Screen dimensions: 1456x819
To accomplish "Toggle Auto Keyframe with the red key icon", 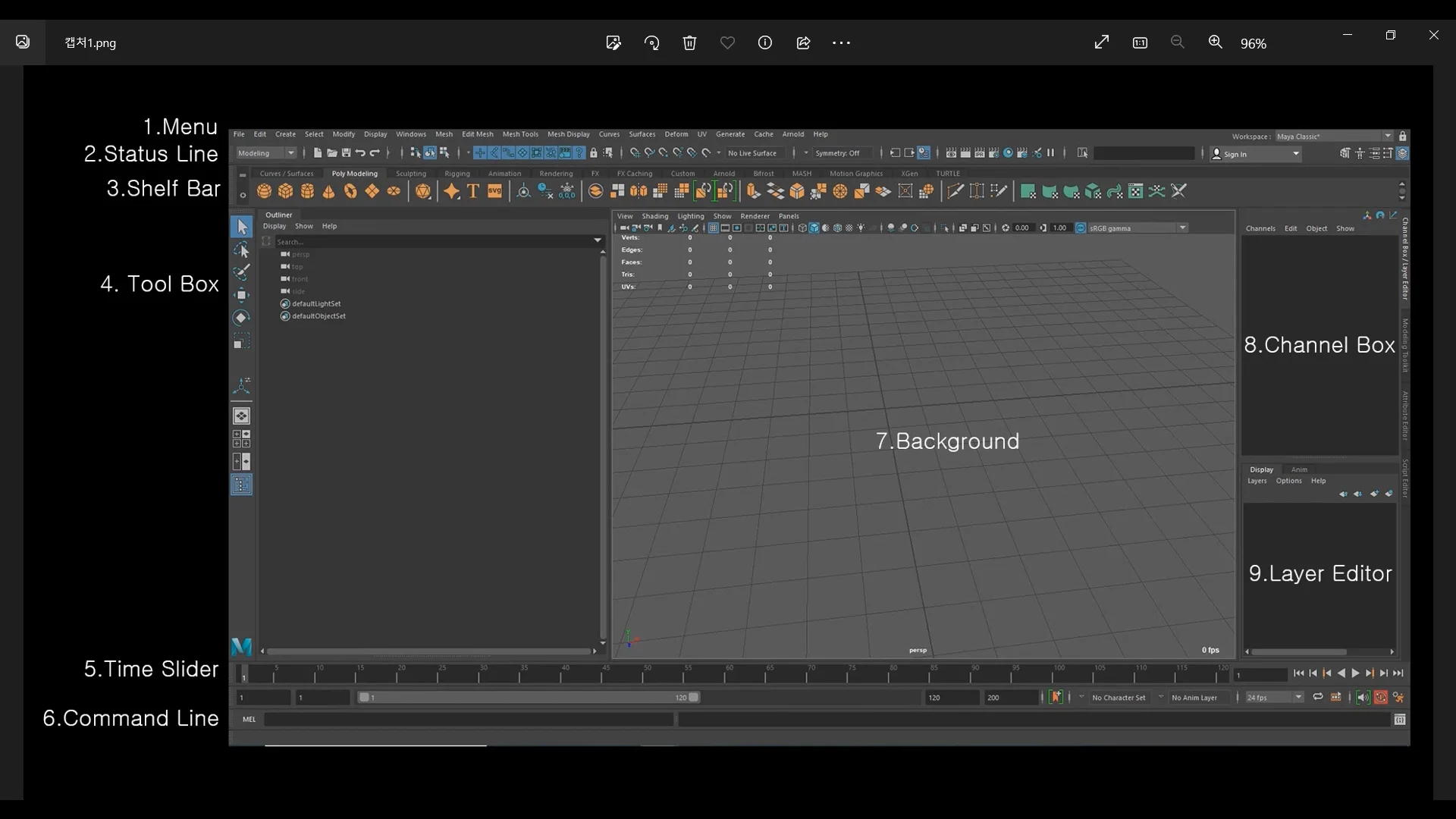I will (1382, 698).
